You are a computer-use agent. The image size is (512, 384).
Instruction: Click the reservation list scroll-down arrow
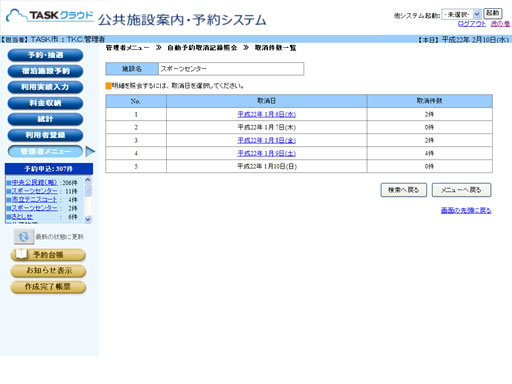coord(88,219)
